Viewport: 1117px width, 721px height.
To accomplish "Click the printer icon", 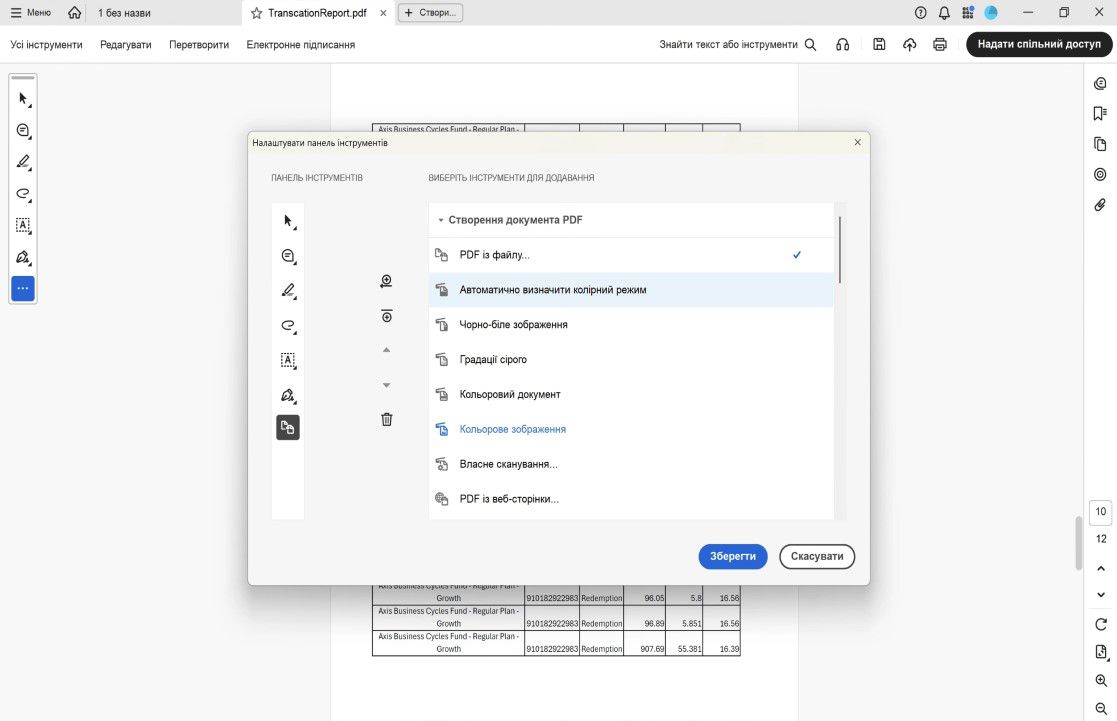I will pyautogui.click(x=940, y=44).
